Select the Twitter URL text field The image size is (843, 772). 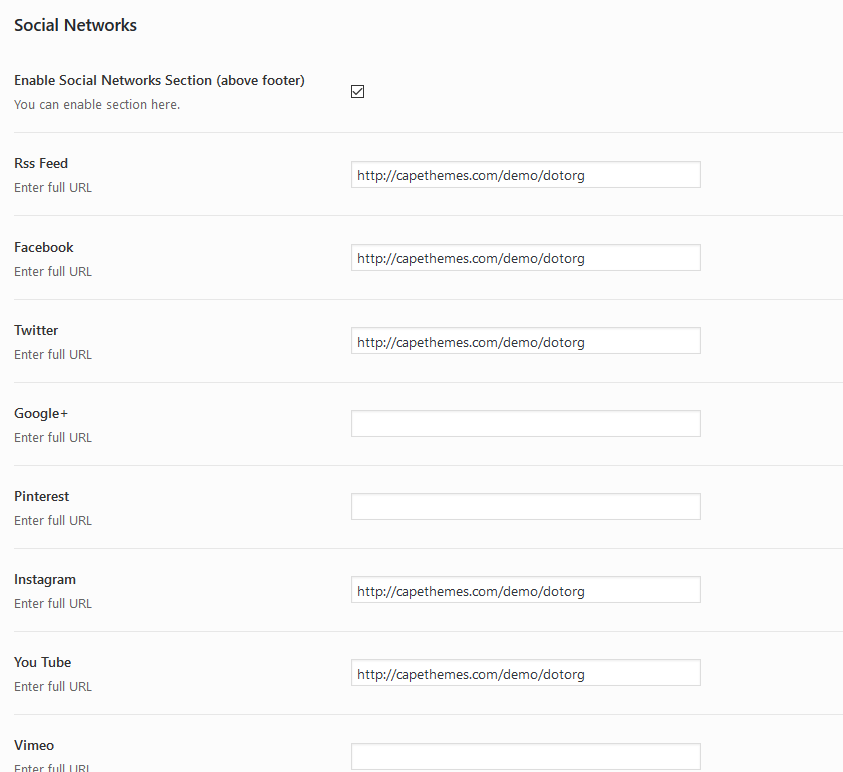[525, 341]
